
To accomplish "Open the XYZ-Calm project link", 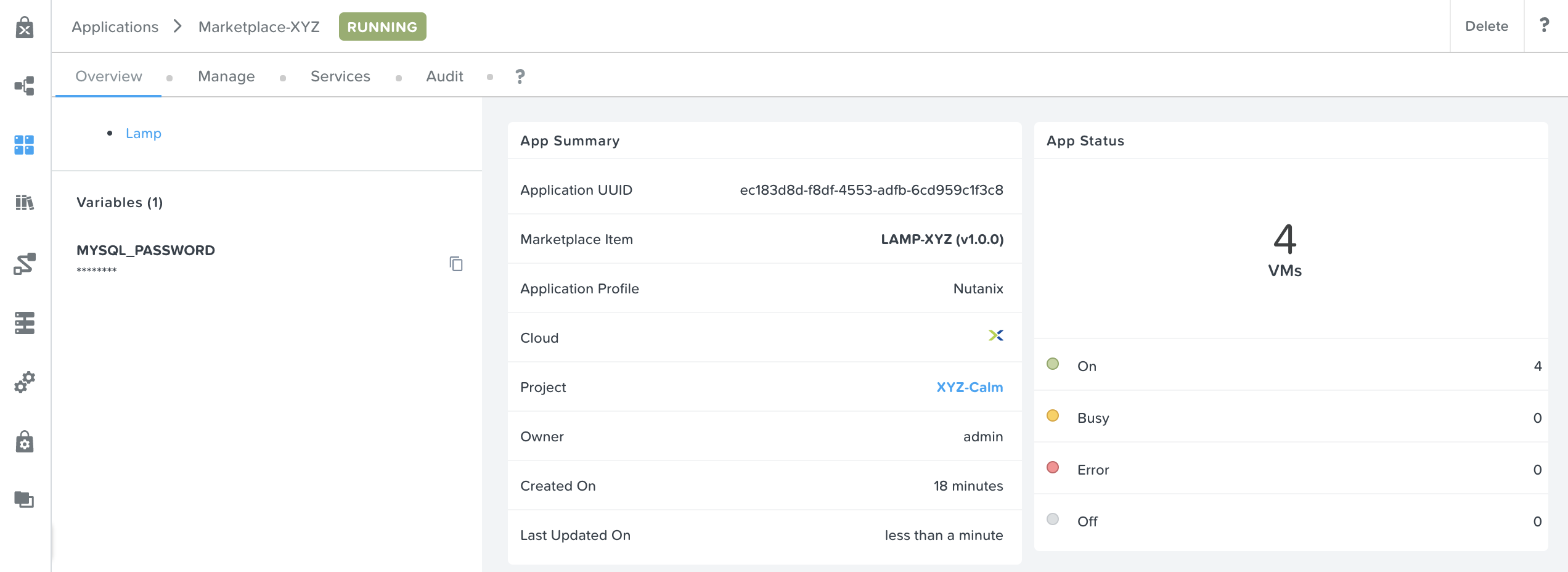I will tap(970, 387).
